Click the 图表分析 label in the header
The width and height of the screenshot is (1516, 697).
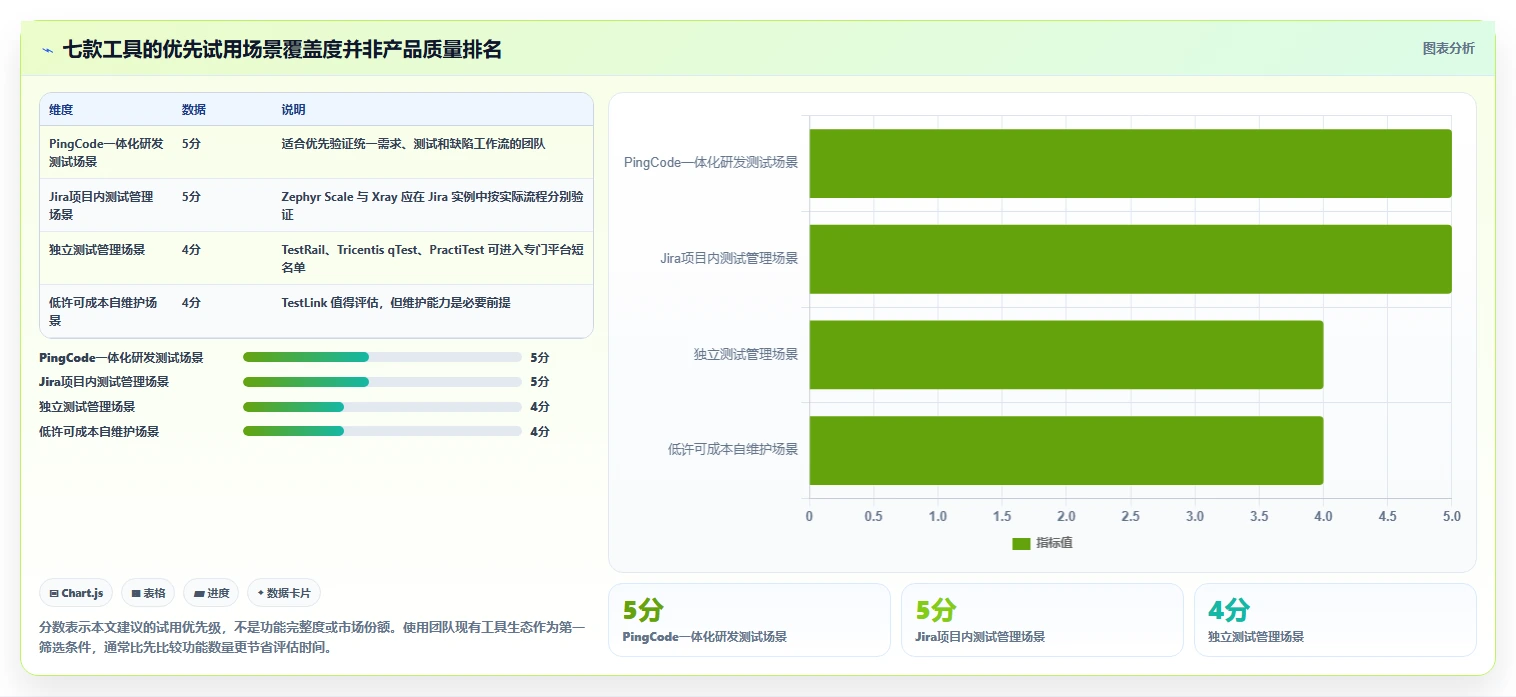[x=1448, y=48]
